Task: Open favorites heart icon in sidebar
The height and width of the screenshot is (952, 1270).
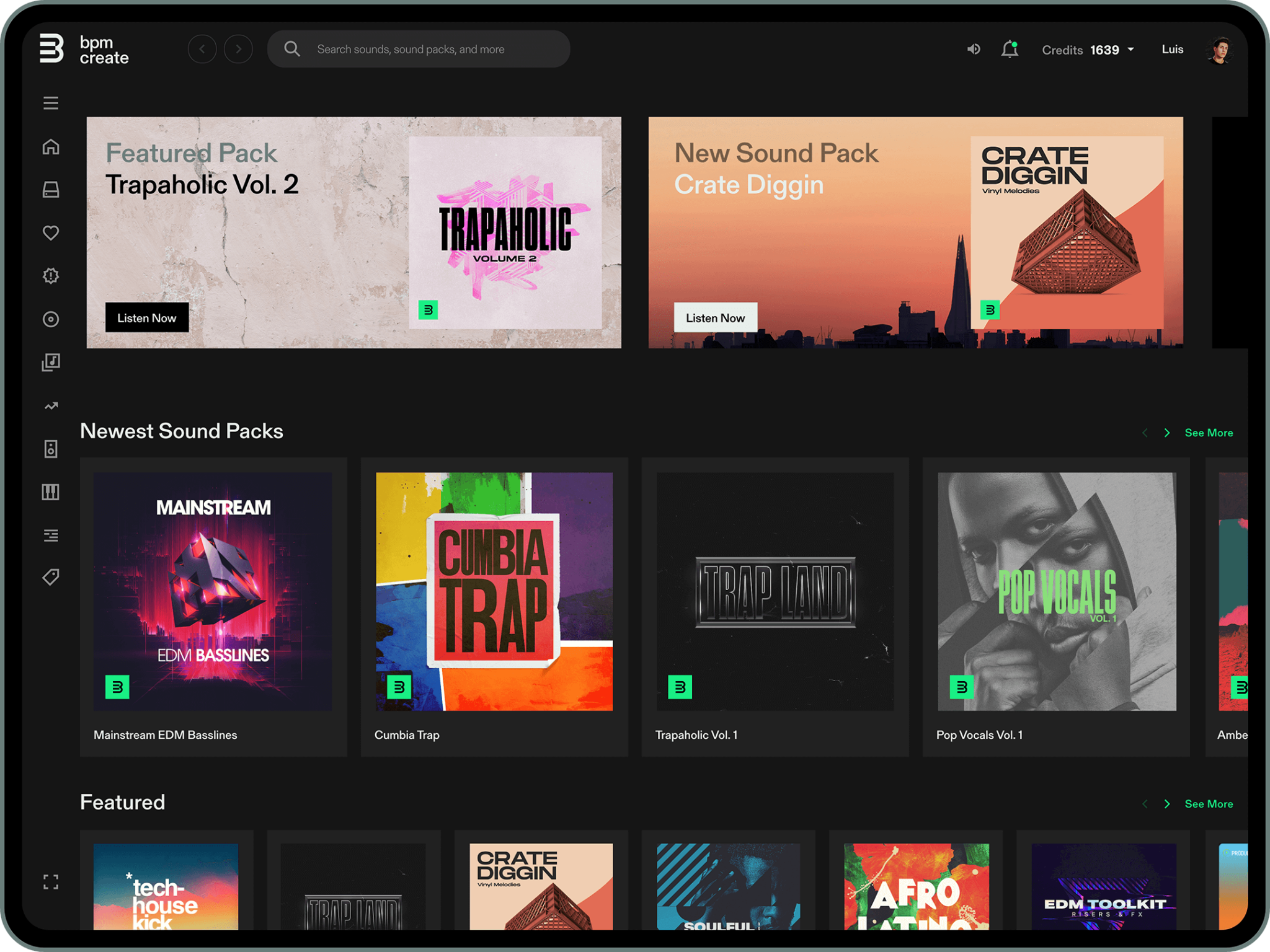Action: click(51, 232)
